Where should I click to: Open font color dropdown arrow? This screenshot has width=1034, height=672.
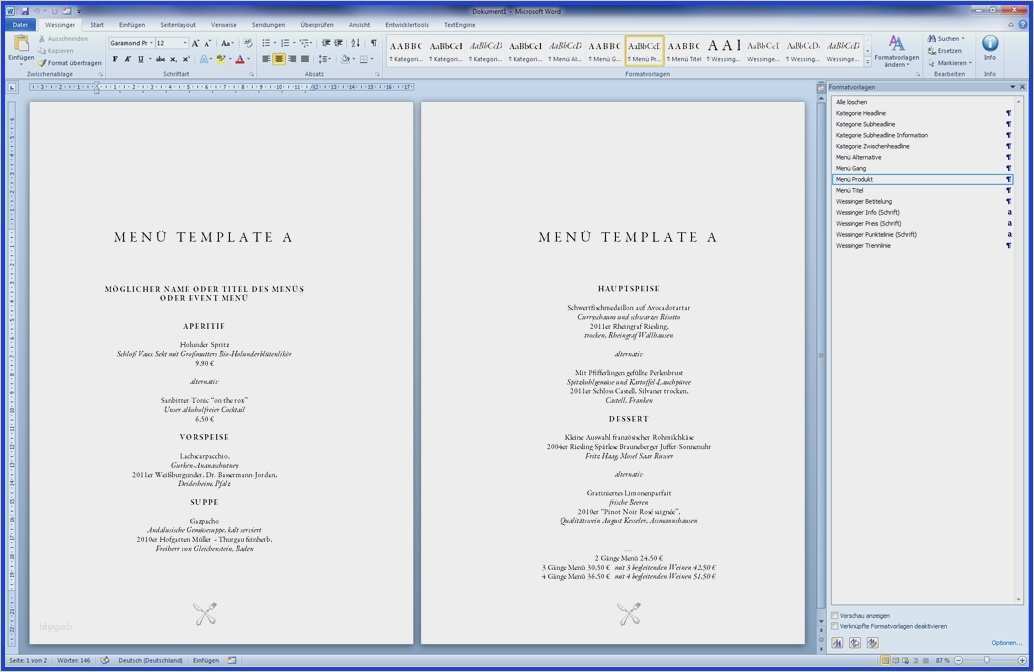pyautogui.click(x=248, y=59)
